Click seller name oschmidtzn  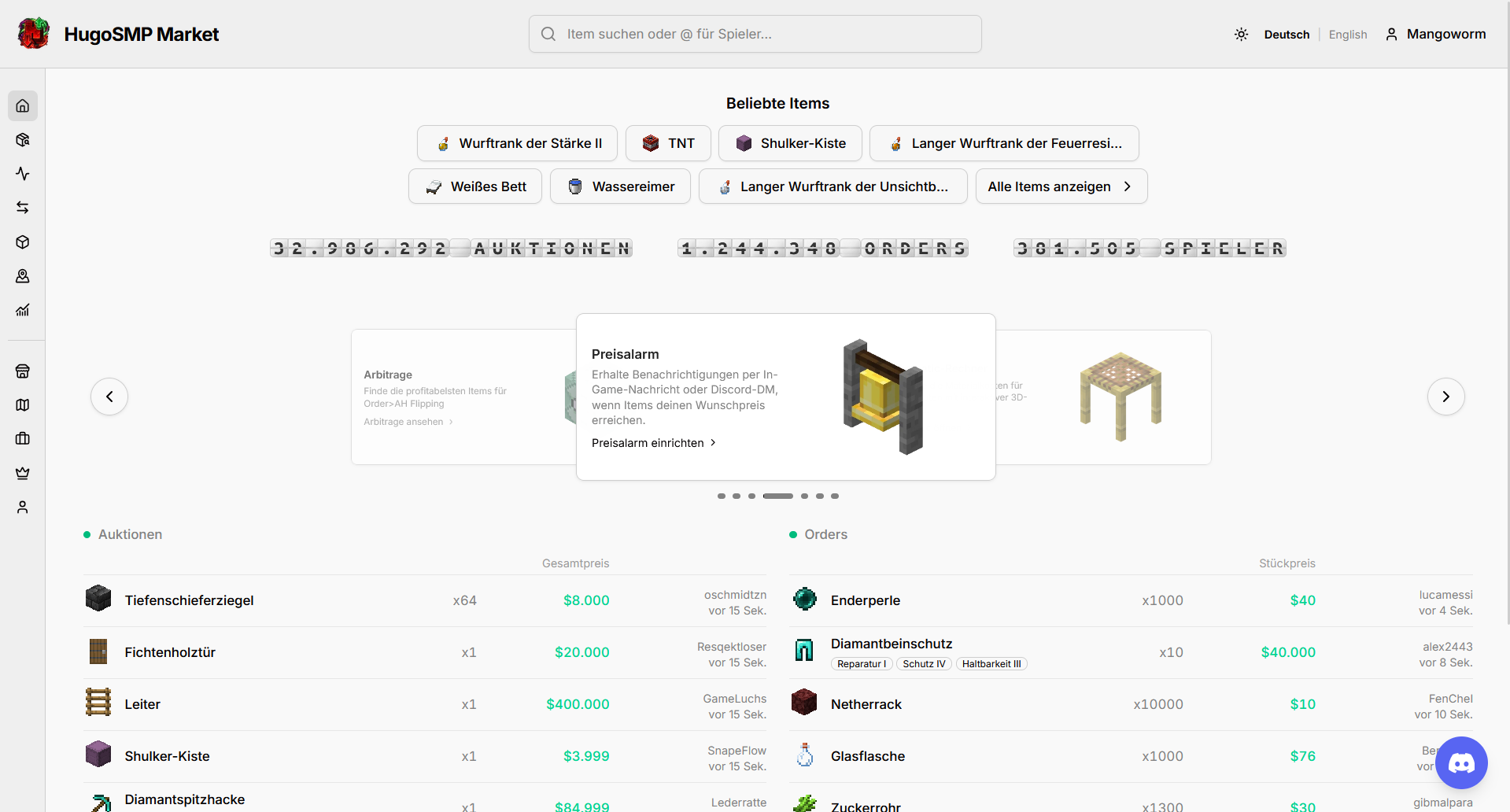(735, 595)
